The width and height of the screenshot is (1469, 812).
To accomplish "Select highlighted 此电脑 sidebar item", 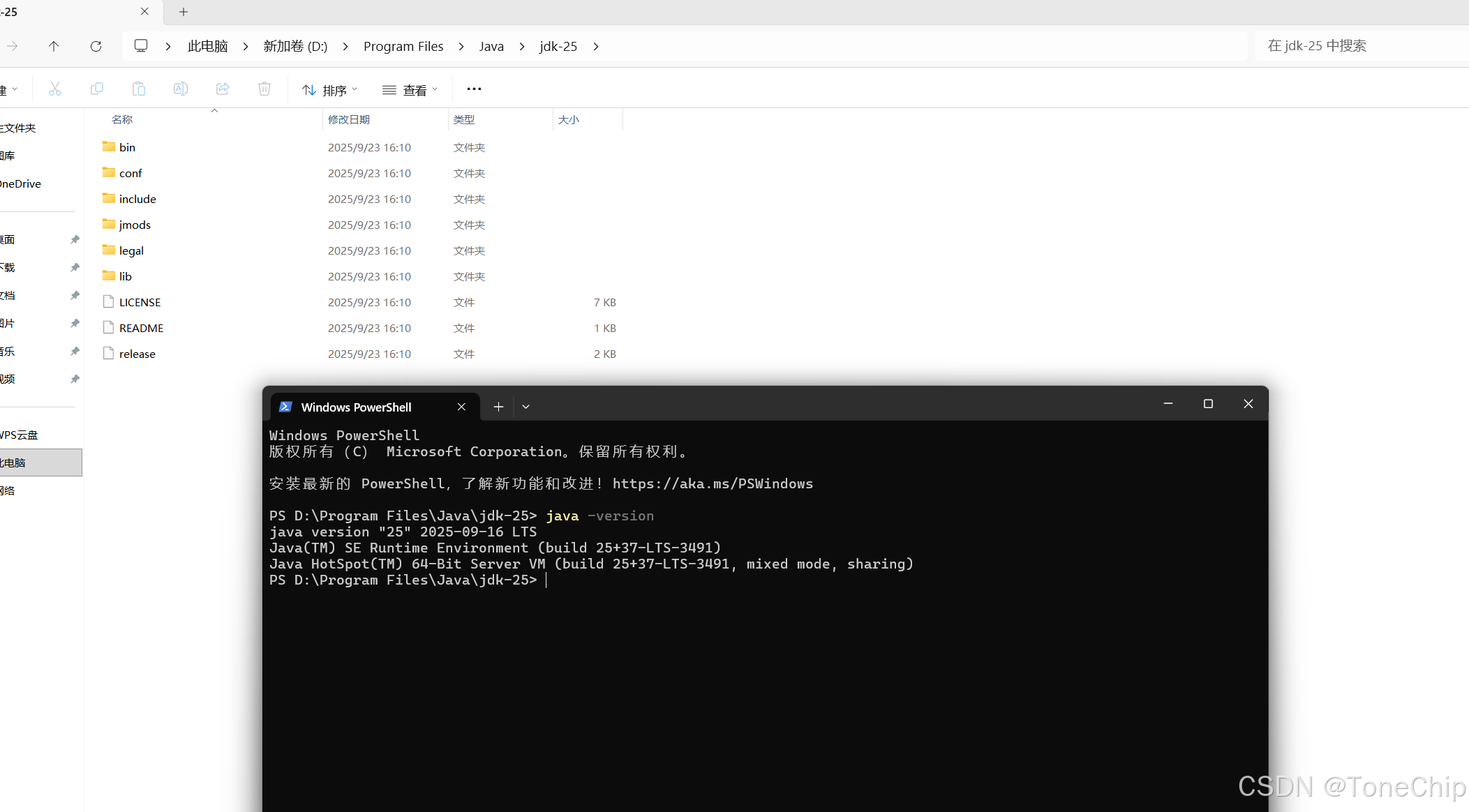I will pyautogui.click(x=40, y=463).
